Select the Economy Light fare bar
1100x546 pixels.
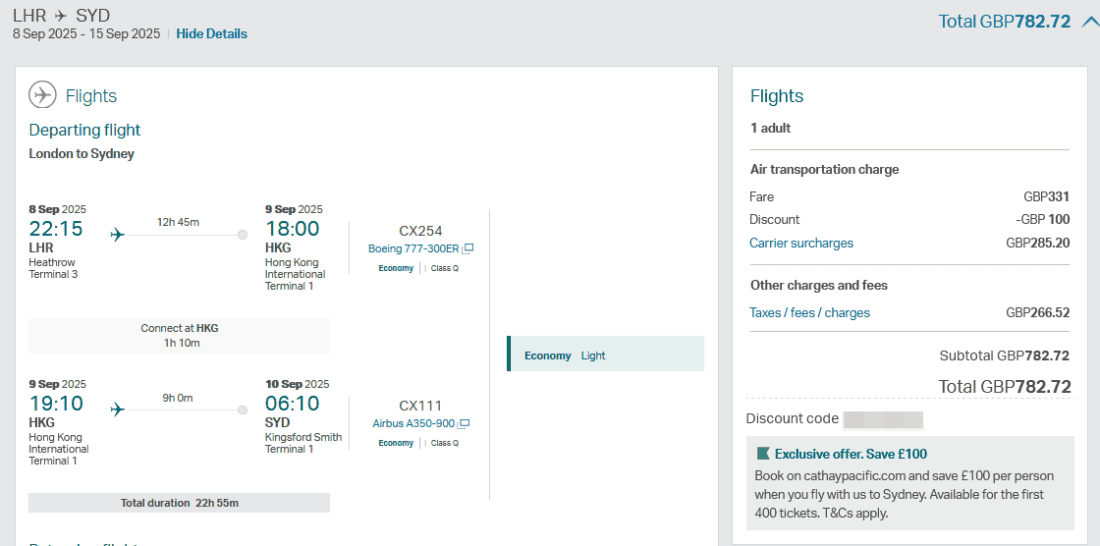(605, 355)
